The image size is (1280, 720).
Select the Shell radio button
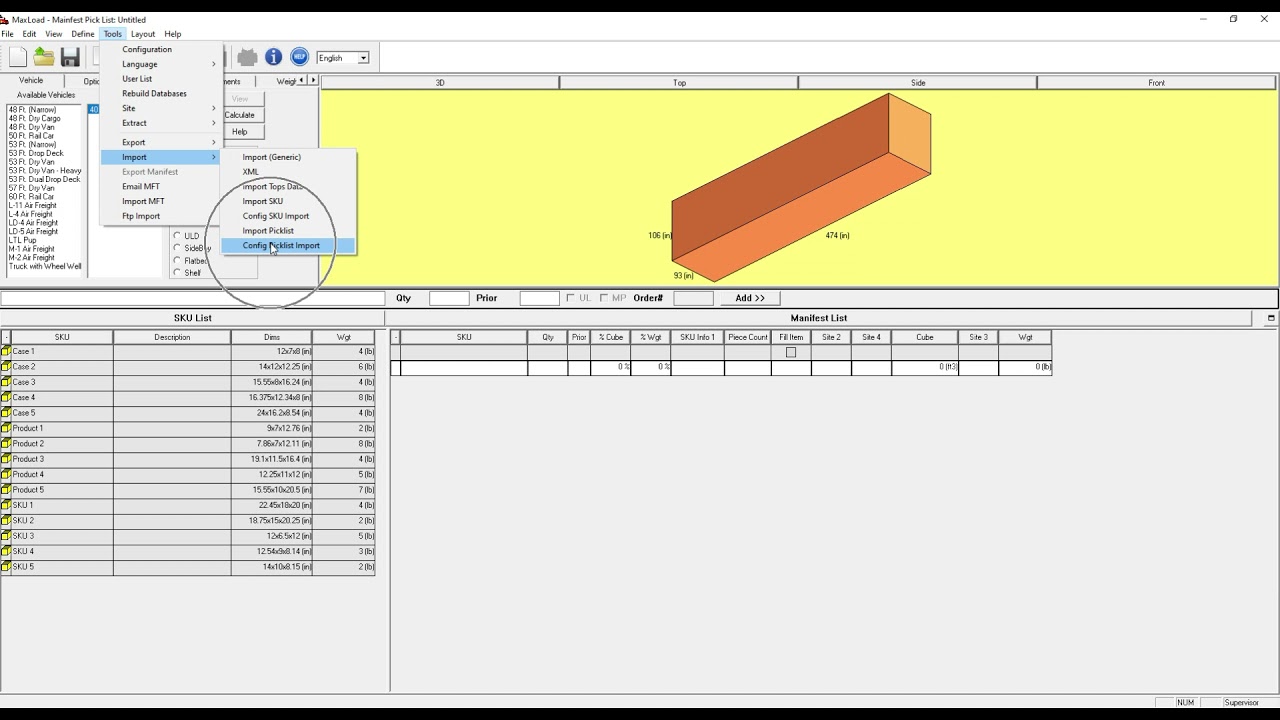(177, 273)
